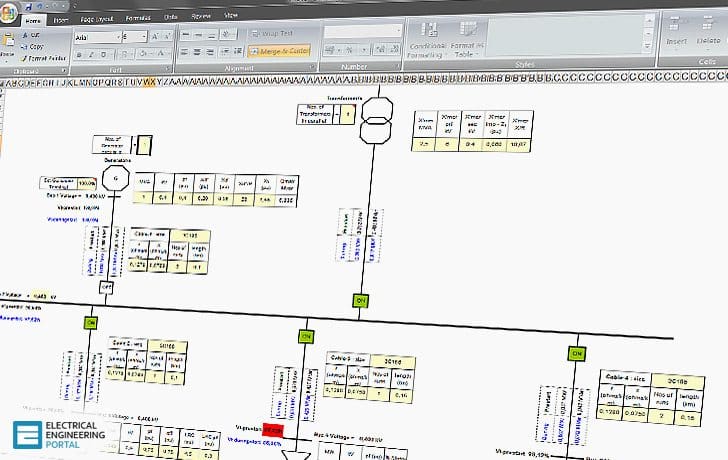This screenshot has height=460, width=728.
Task: Click the Fill Color paint bucket
Action: (144, 54)
